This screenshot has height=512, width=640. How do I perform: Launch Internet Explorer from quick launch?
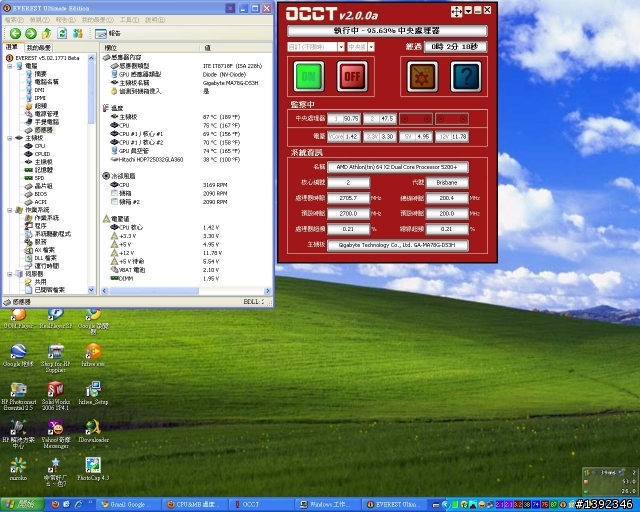coord(78,504)
